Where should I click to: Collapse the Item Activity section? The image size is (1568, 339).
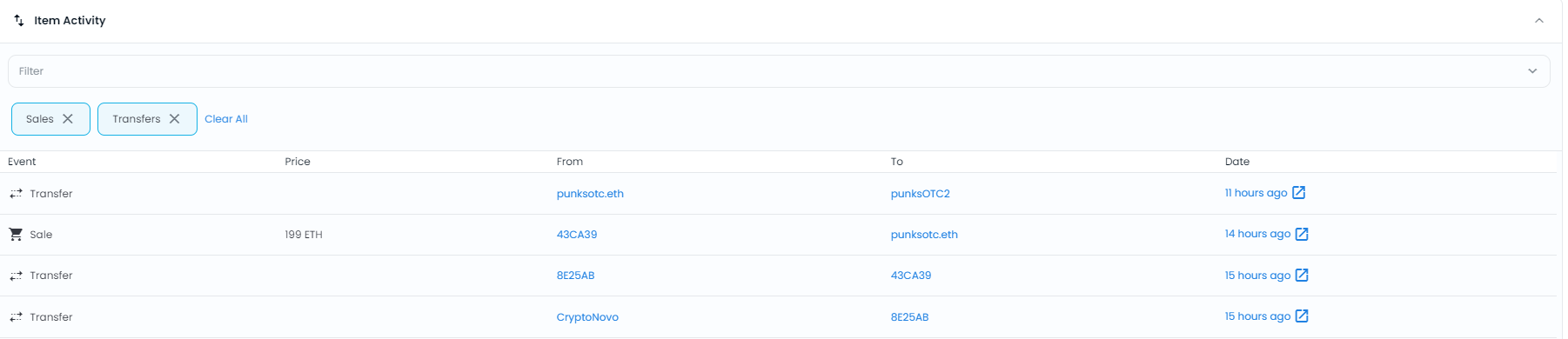[x=1539, y=21]
